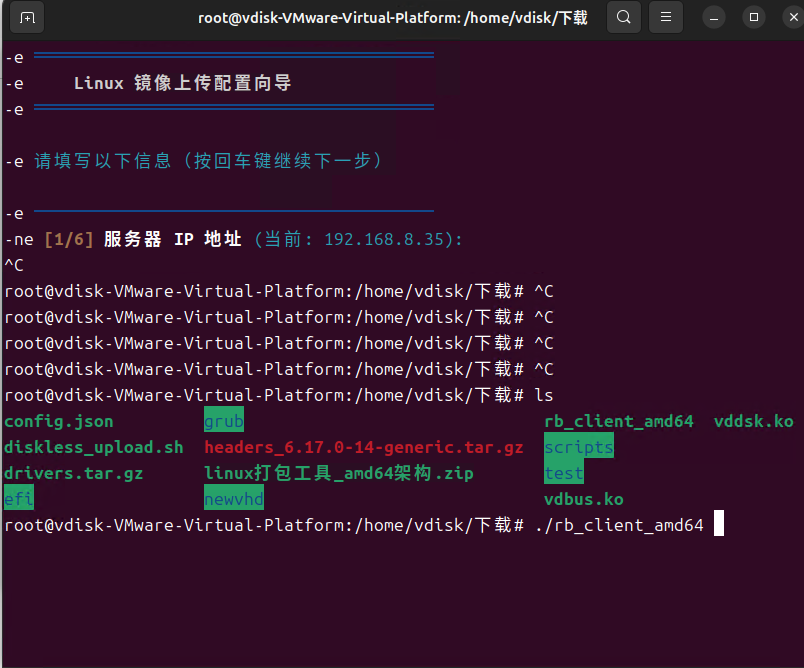
Task: Click the terminal search icon
Action: tap(624, 17)
